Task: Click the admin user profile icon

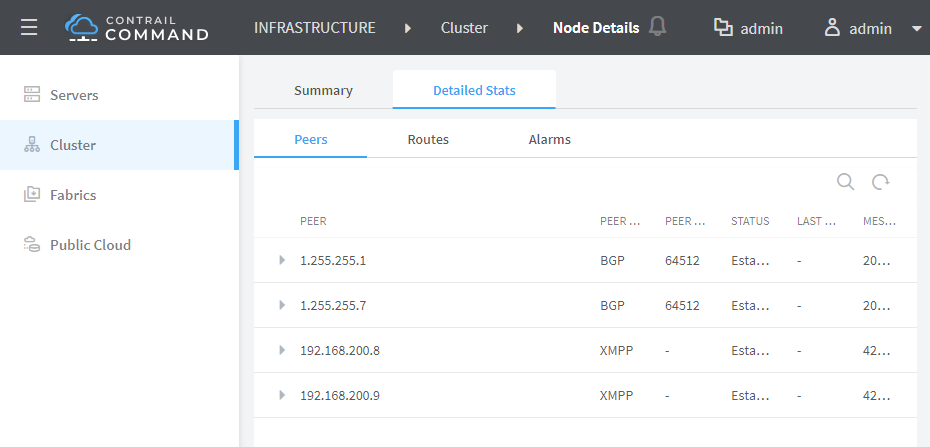Action: pyautogui.click(x=832, y=28)
